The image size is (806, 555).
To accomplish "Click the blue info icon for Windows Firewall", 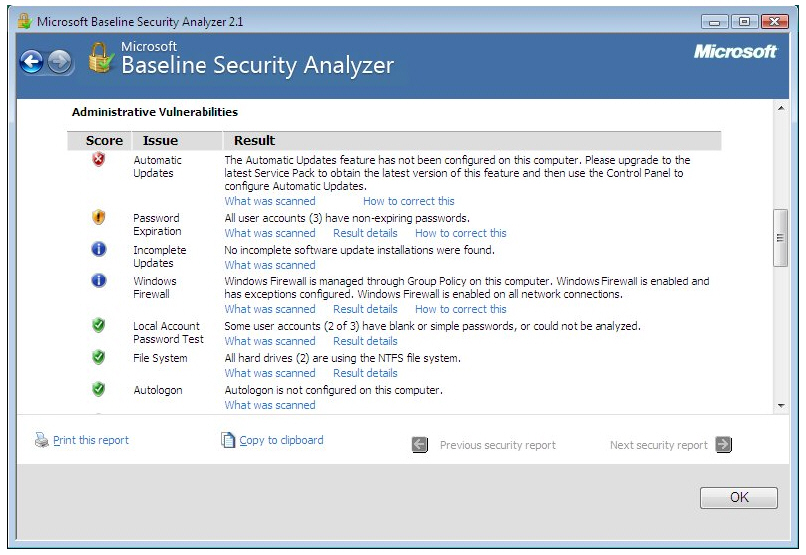I will [99, 281].
